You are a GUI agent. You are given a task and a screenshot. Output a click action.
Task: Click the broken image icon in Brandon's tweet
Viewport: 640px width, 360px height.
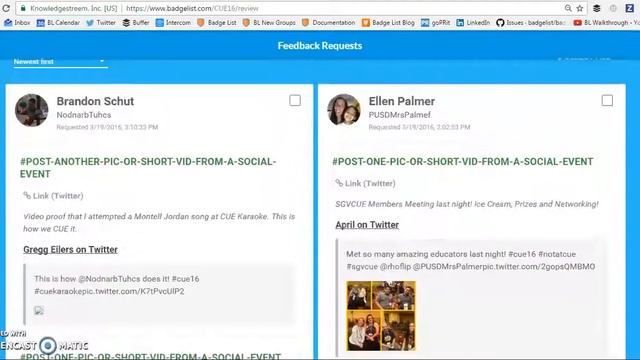(39, 310)
